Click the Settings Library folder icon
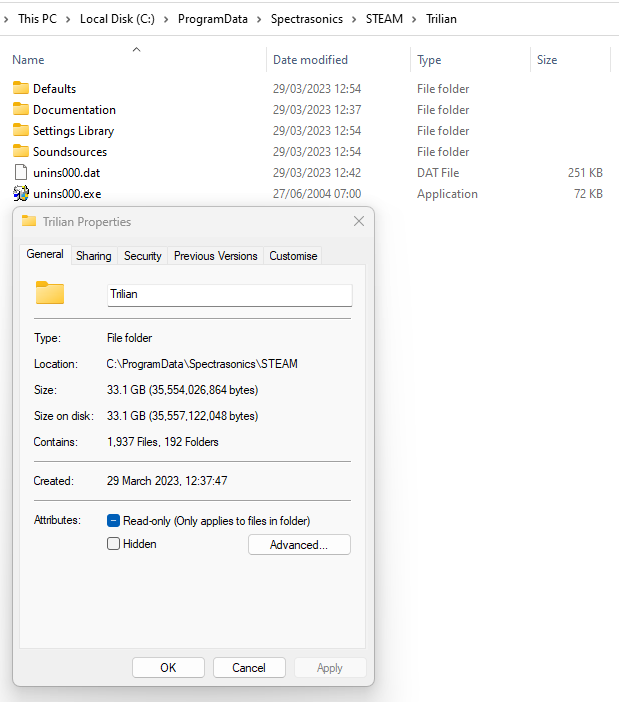Image resolution: width=619 pixels, height=702 pixels. pos(21,130)
